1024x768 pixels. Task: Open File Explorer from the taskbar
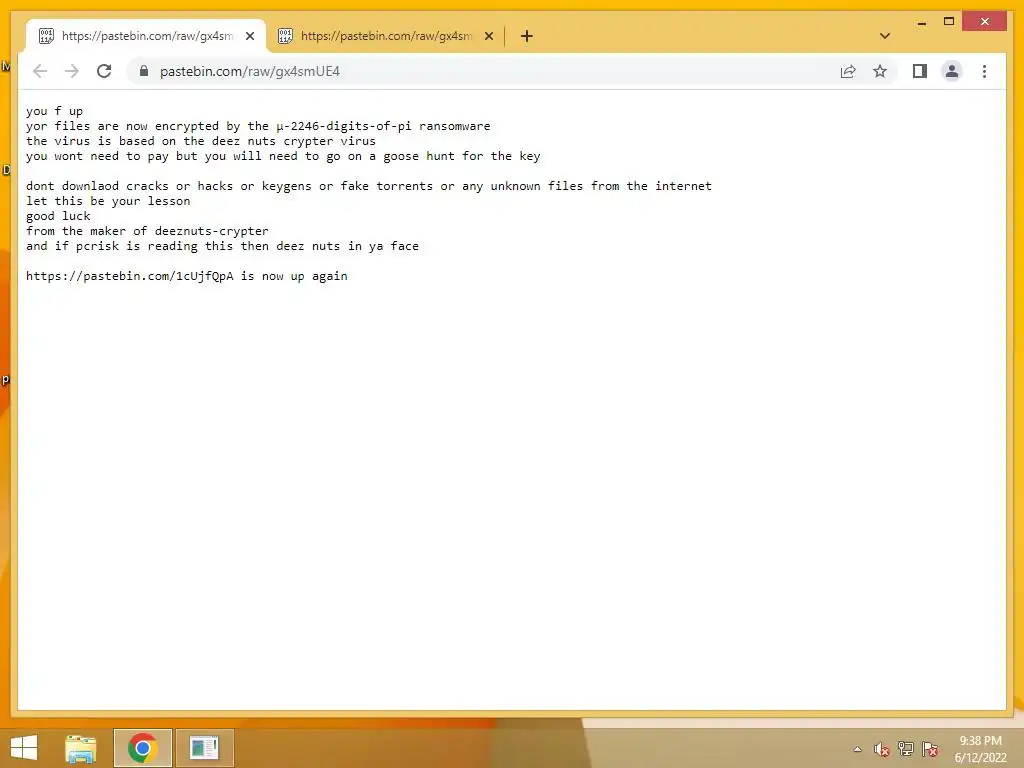pos(81,748)
